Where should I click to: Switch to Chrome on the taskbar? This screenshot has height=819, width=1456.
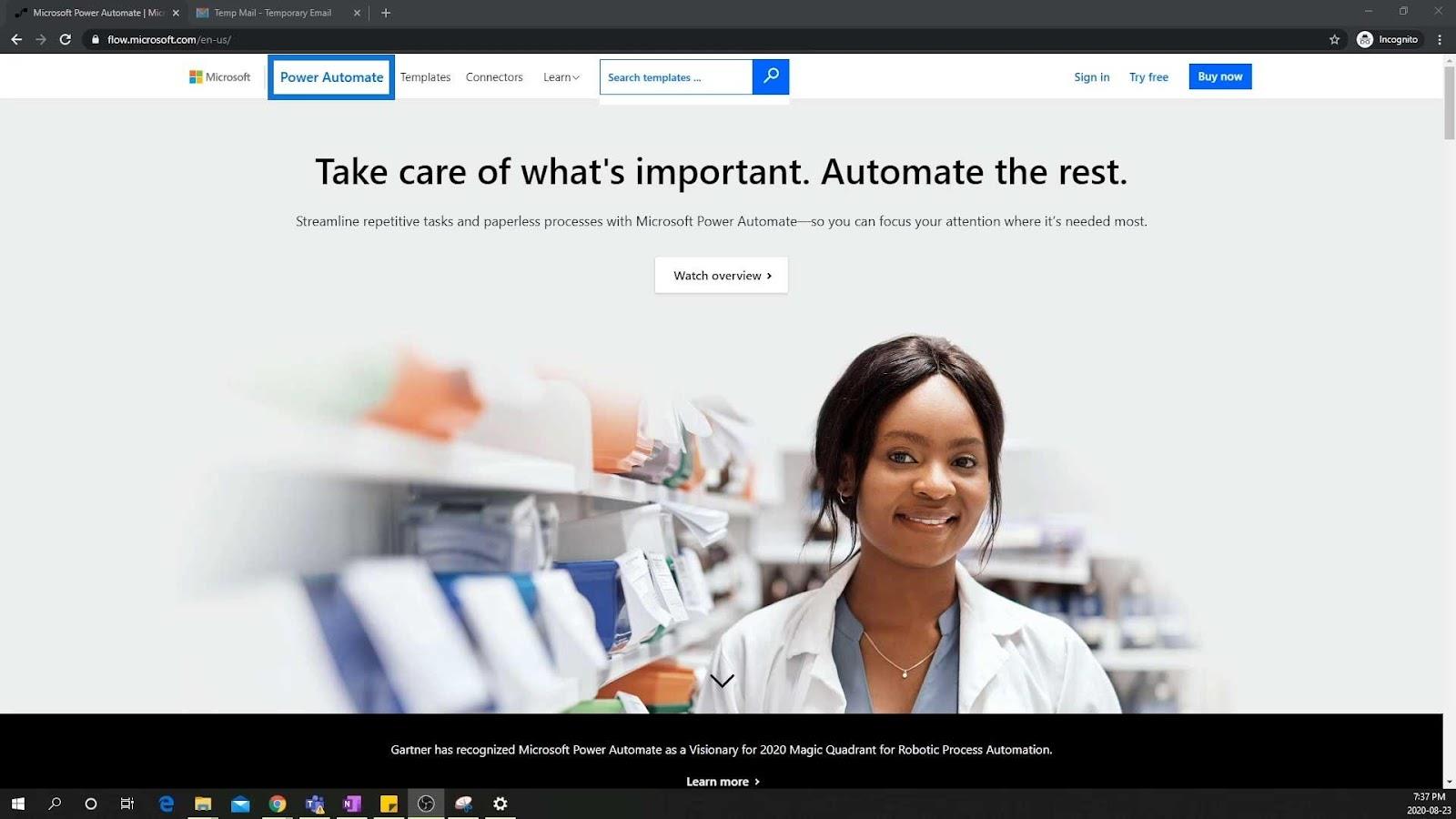point(278,804)
